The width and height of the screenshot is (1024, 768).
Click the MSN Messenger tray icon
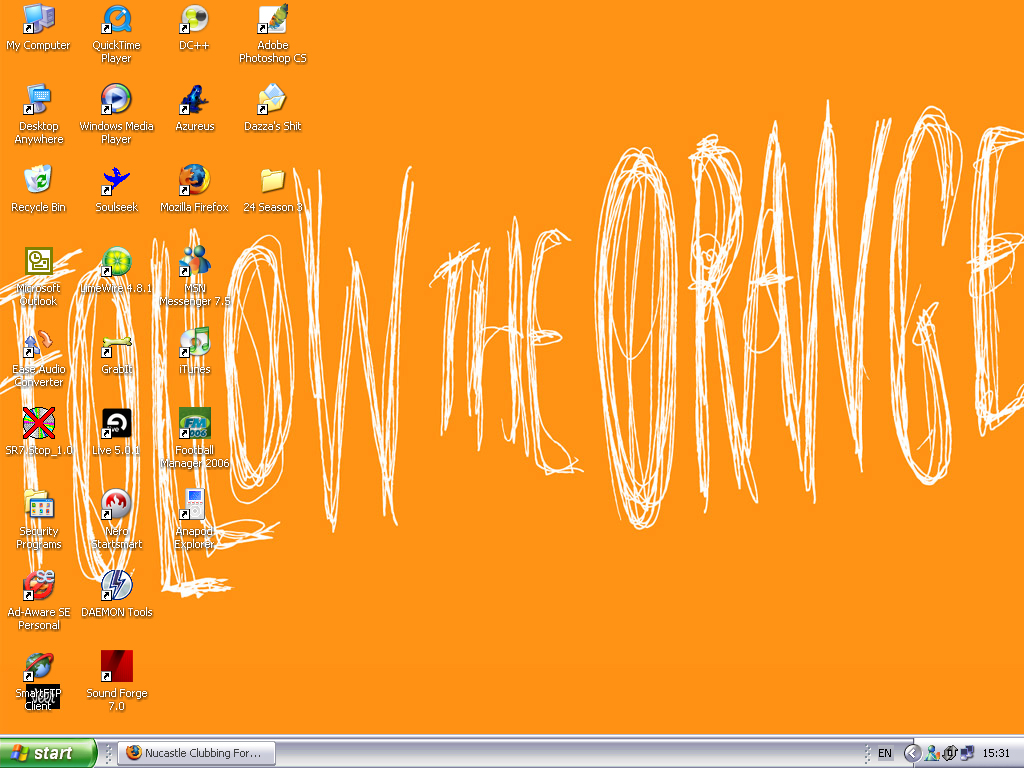(932, 753)
